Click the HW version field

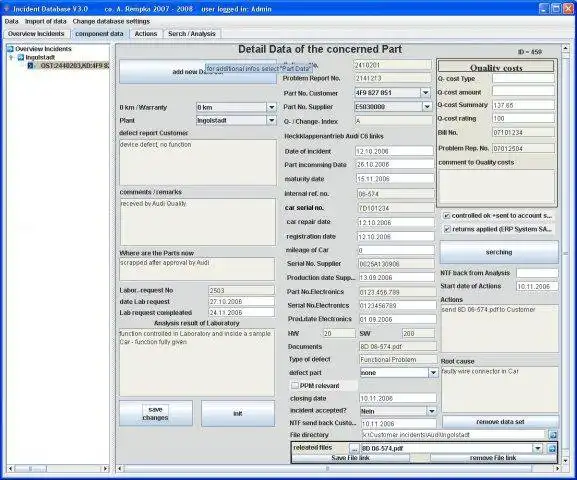339,333
